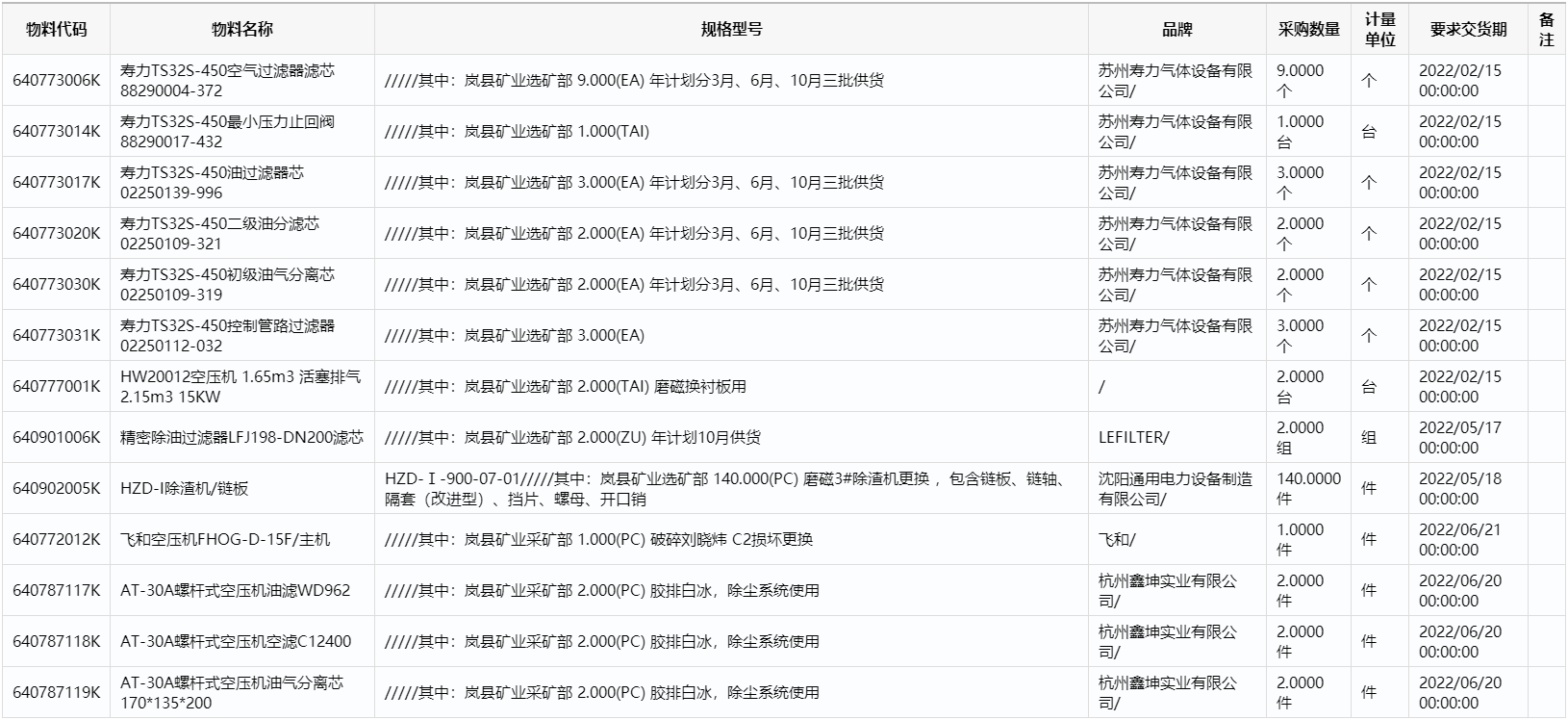Click 精密除油过滤器LFJ198-DN200滤芯 name

(x=241, y=438)
